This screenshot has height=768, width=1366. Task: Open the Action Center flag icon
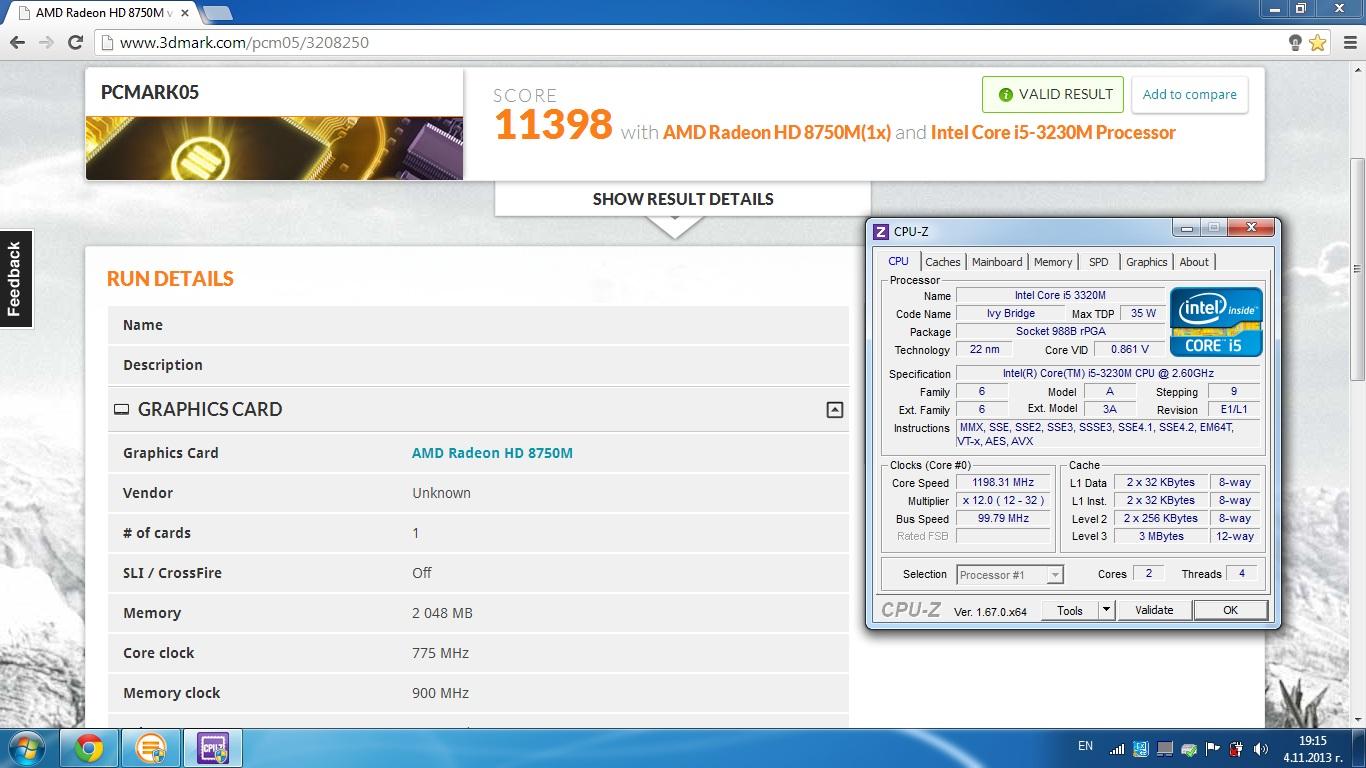tap(1213, 748)
